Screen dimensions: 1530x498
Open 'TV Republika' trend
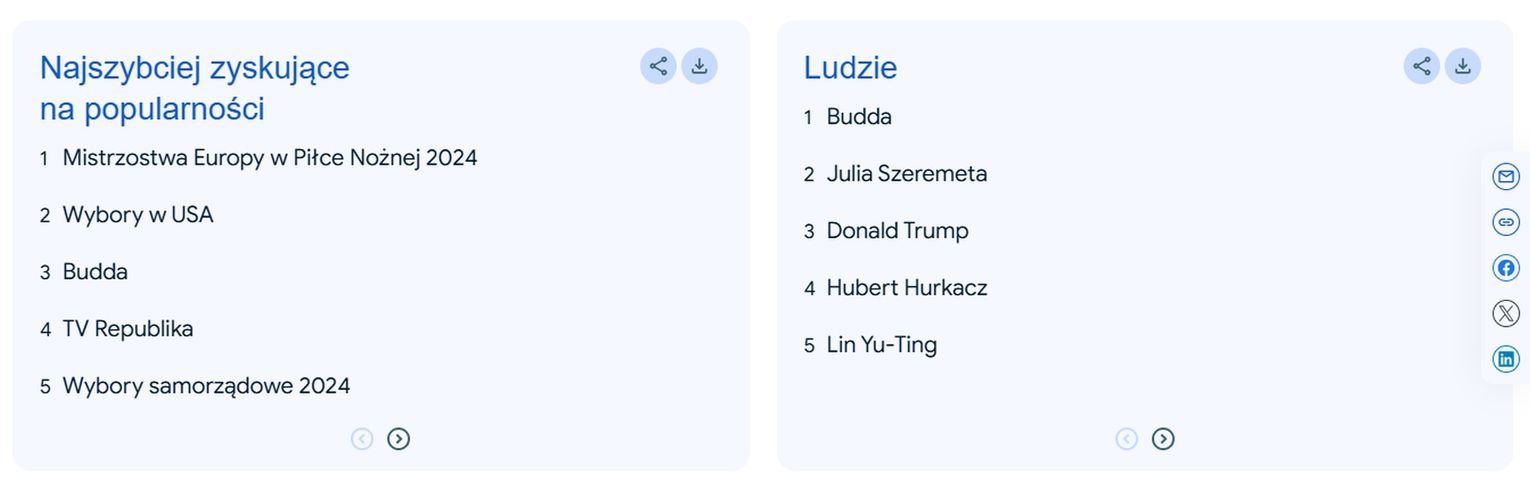tap(128, 329)
